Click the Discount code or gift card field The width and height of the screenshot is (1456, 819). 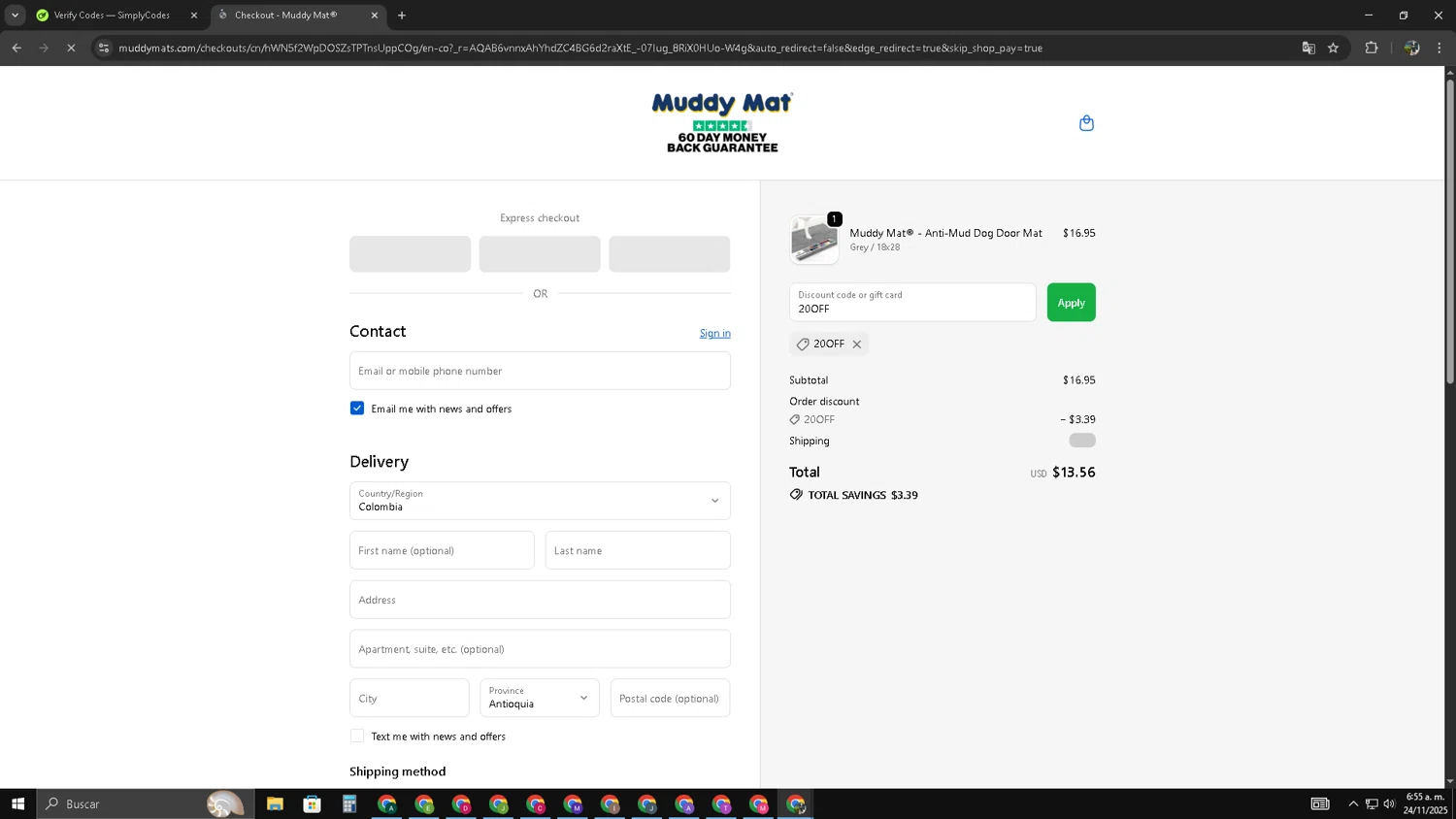912,303
